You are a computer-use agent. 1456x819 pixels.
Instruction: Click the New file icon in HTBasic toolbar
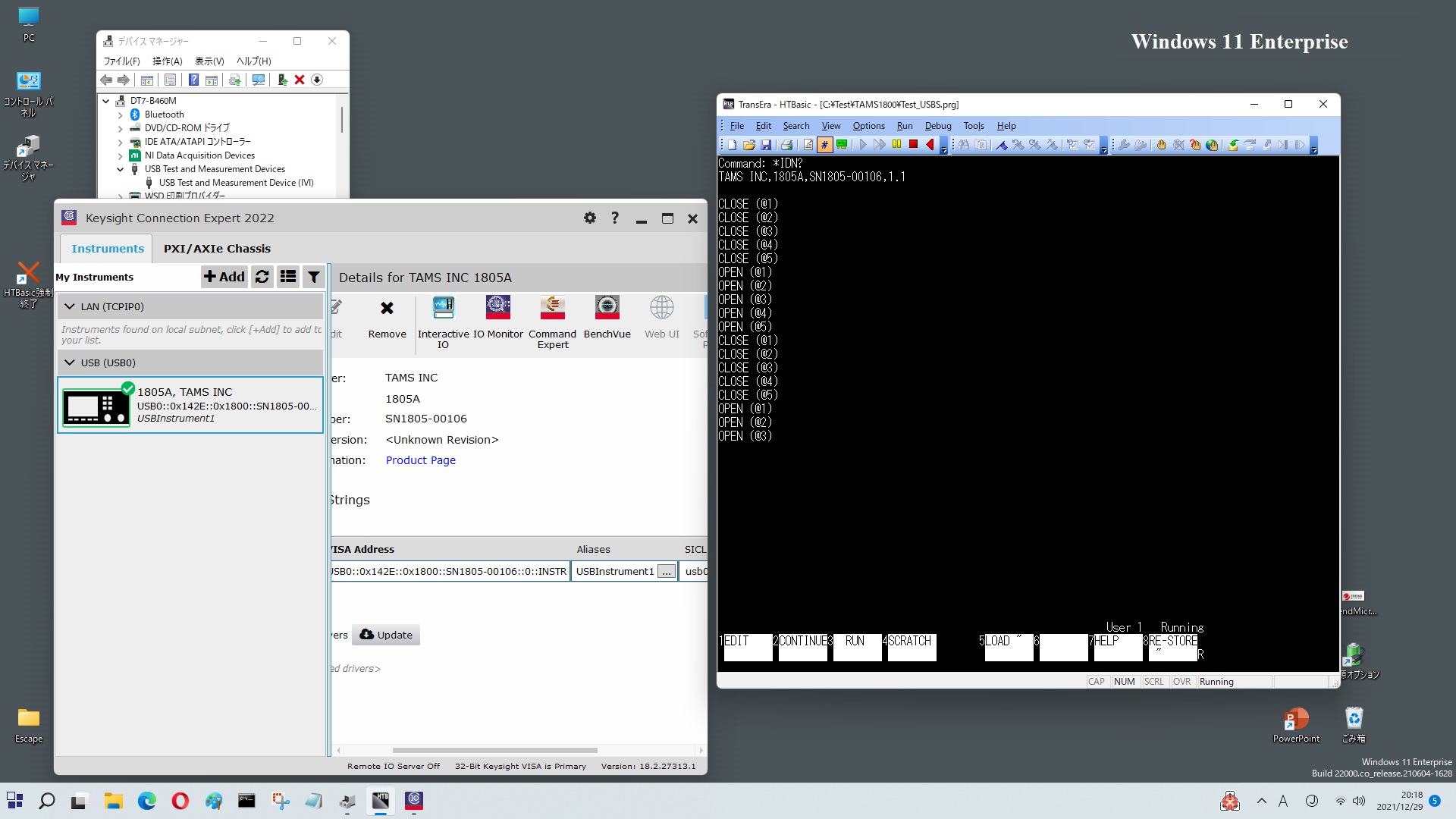tap(732, 145)
